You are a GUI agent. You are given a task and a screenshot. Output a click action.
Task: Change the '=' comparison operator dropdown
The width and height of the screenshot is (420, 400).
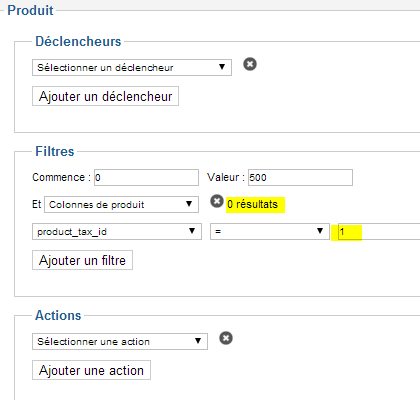[x=270, y=232]
